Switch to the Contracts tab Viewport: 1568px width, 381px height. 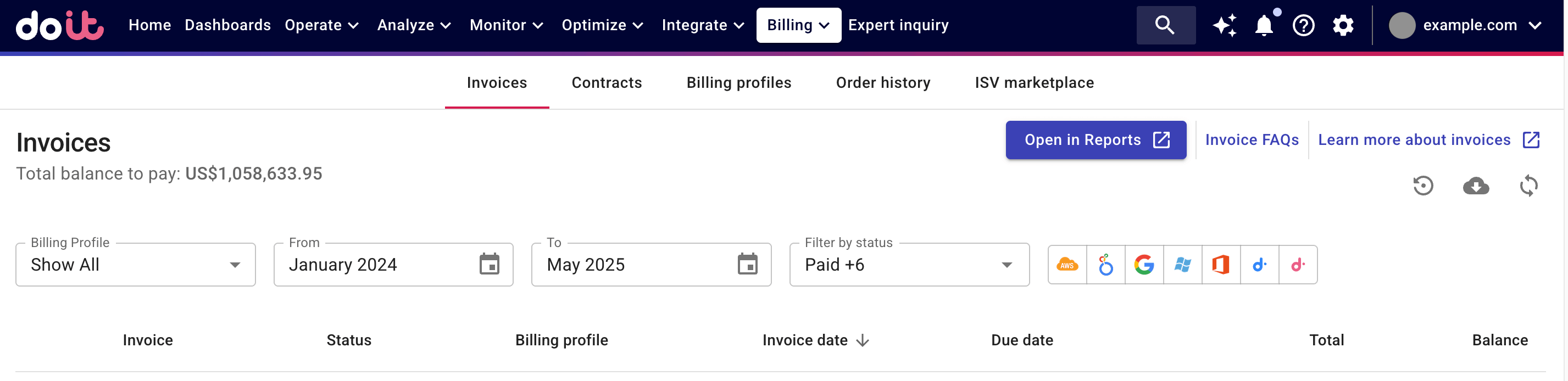(x=606, y=82)
